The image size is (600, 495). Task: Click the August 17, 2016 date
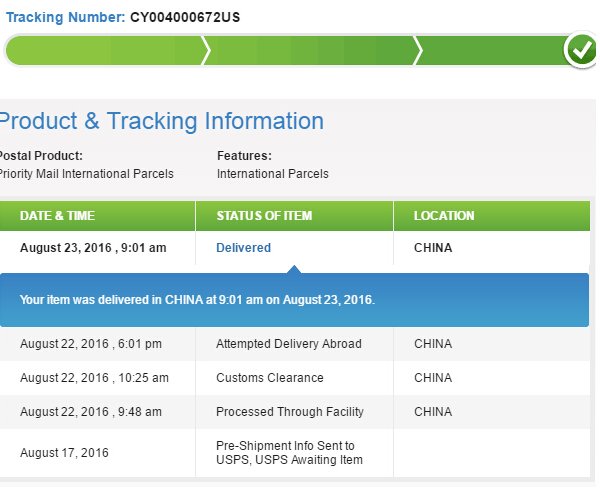(64, 452)
